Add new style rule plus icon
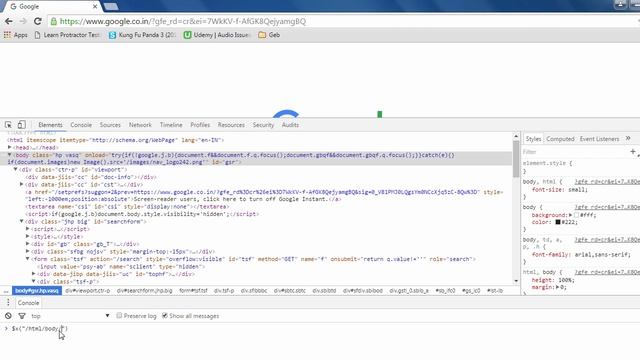Viewport: 640px width, 360px height. (633, 152)
